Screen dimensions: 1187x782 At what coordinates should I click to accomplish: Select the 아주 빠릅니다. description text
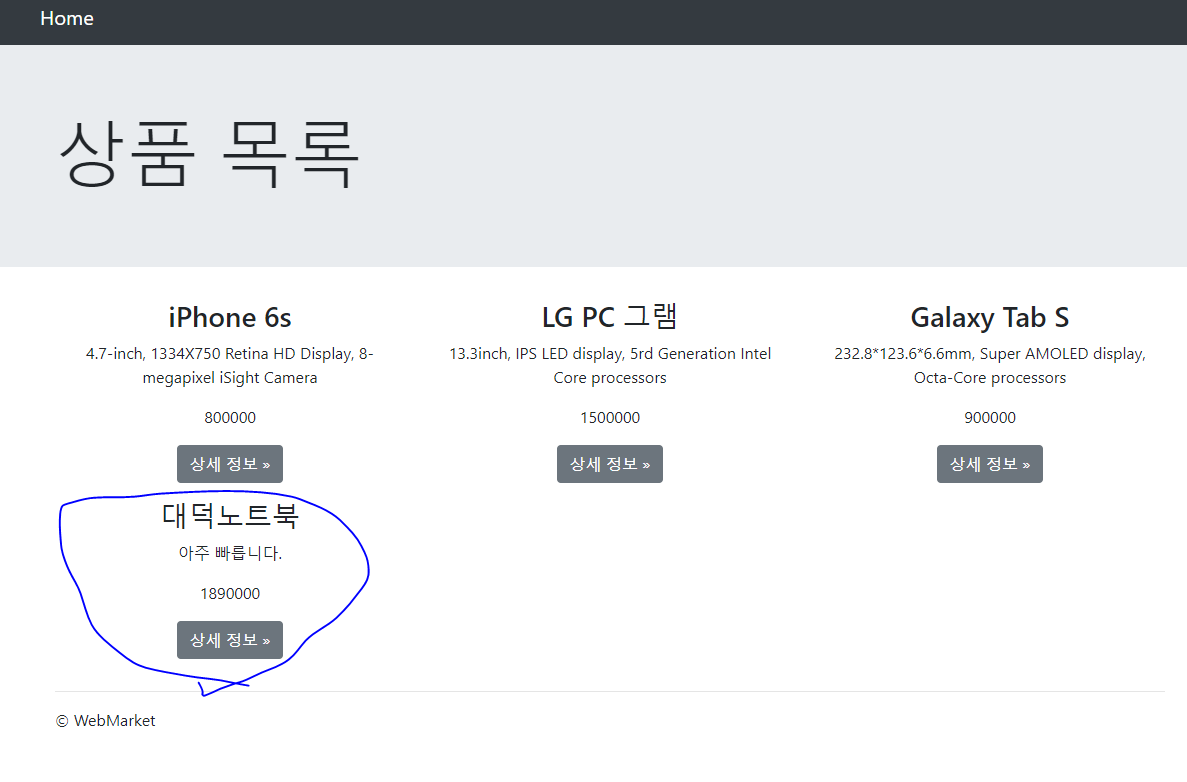230,553
